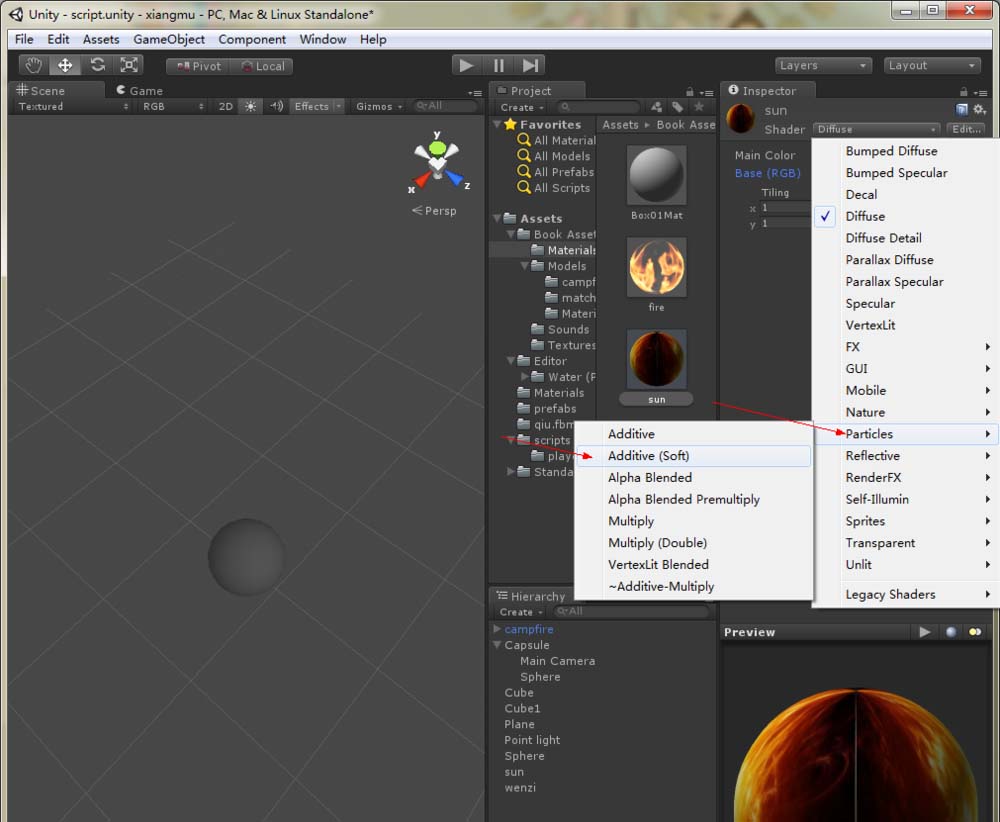Open the material help book icon
Viewport: 1000px width, 822px height.
[x=962, y=110]
